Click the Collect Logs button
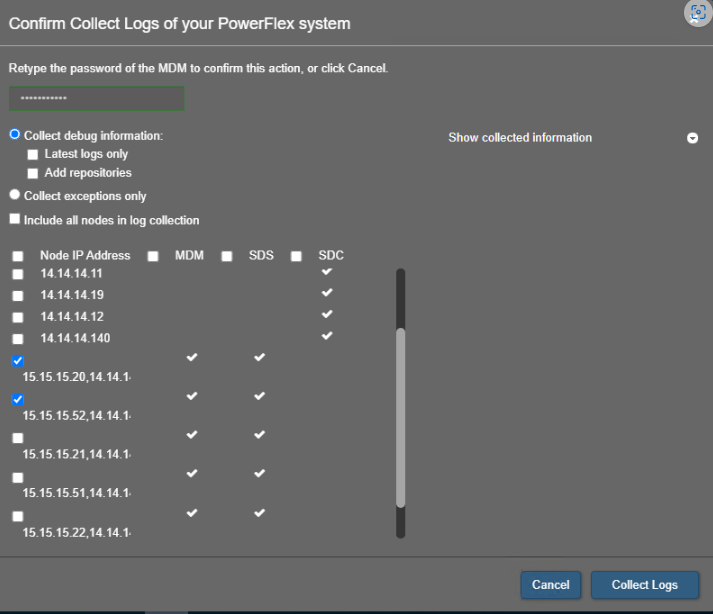The height and width of the screenshot is (614, 713). (x=644, y=585)
